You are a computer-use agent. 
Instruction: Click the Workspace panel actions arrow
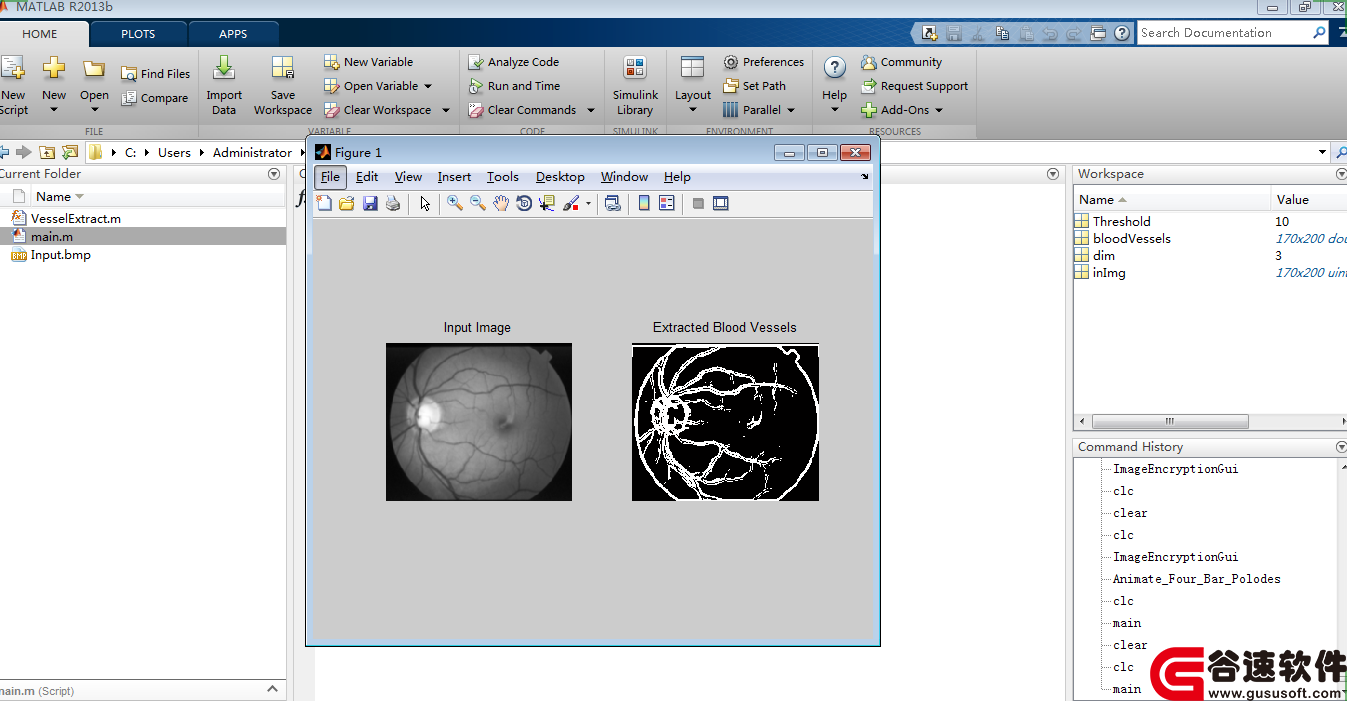[x=1341, y=174]
